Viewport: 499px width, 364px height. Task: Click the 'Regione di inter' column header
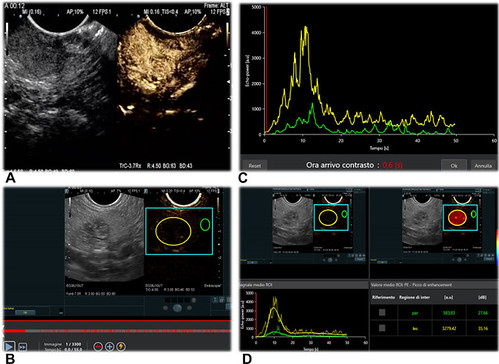pos(414,297)
